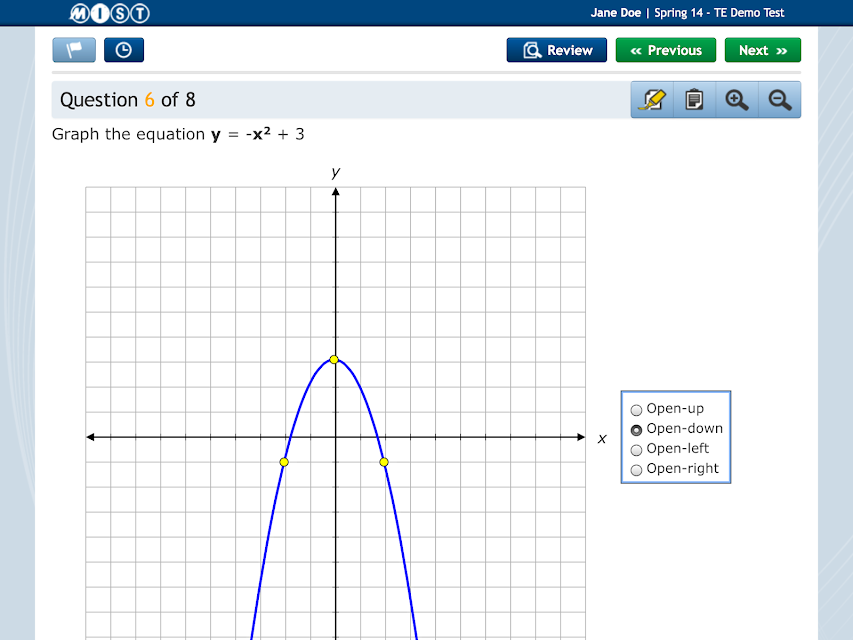Click the x-axis right arrowhead
Viewport: 853px width, 640px height.
pos(581,437)
